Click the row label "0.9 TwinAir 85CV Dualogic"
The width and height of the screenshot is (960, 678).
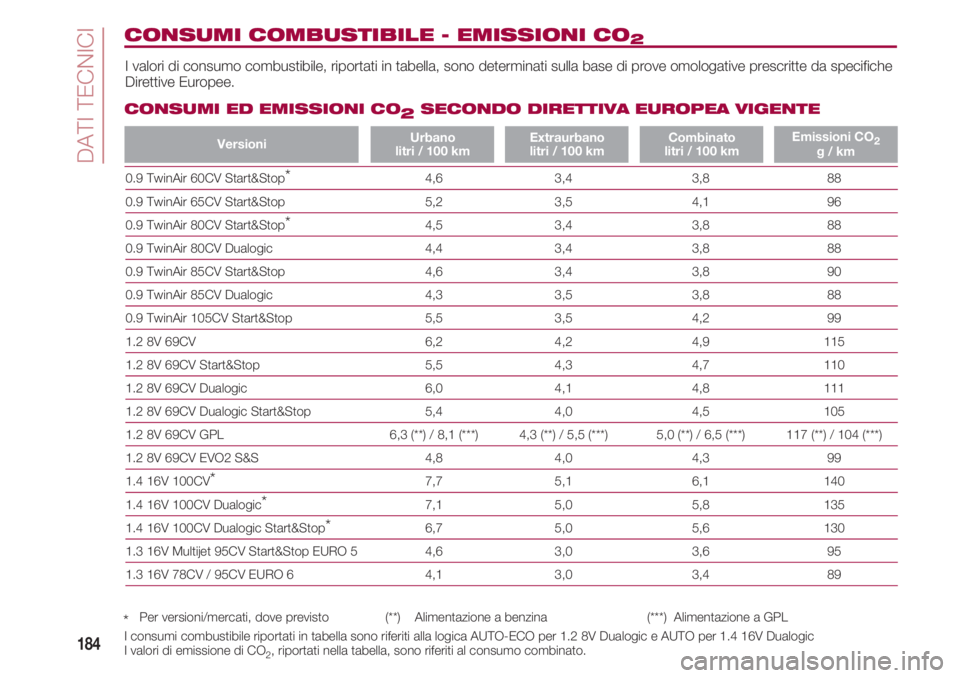coord(199,295)
